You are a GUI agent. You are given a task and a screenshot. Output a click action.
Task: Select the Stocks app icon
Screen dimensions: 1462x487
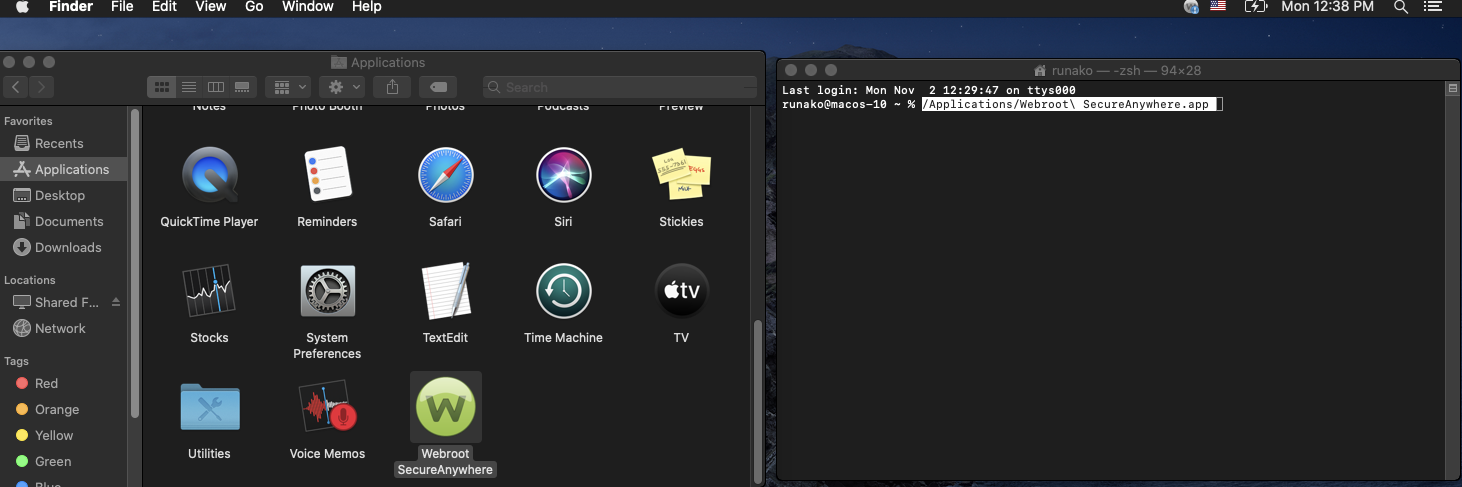(x=209, y=291)
